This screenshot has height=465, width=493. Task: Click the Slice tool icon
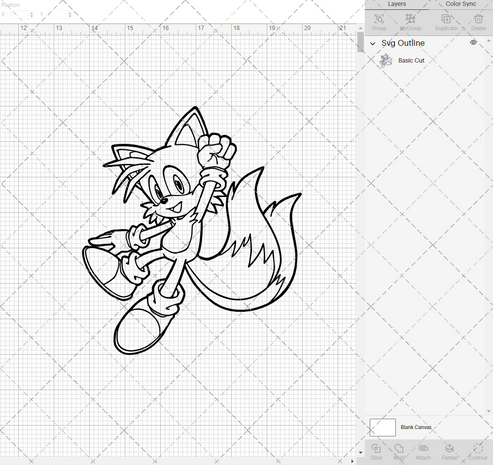(376, 448)
